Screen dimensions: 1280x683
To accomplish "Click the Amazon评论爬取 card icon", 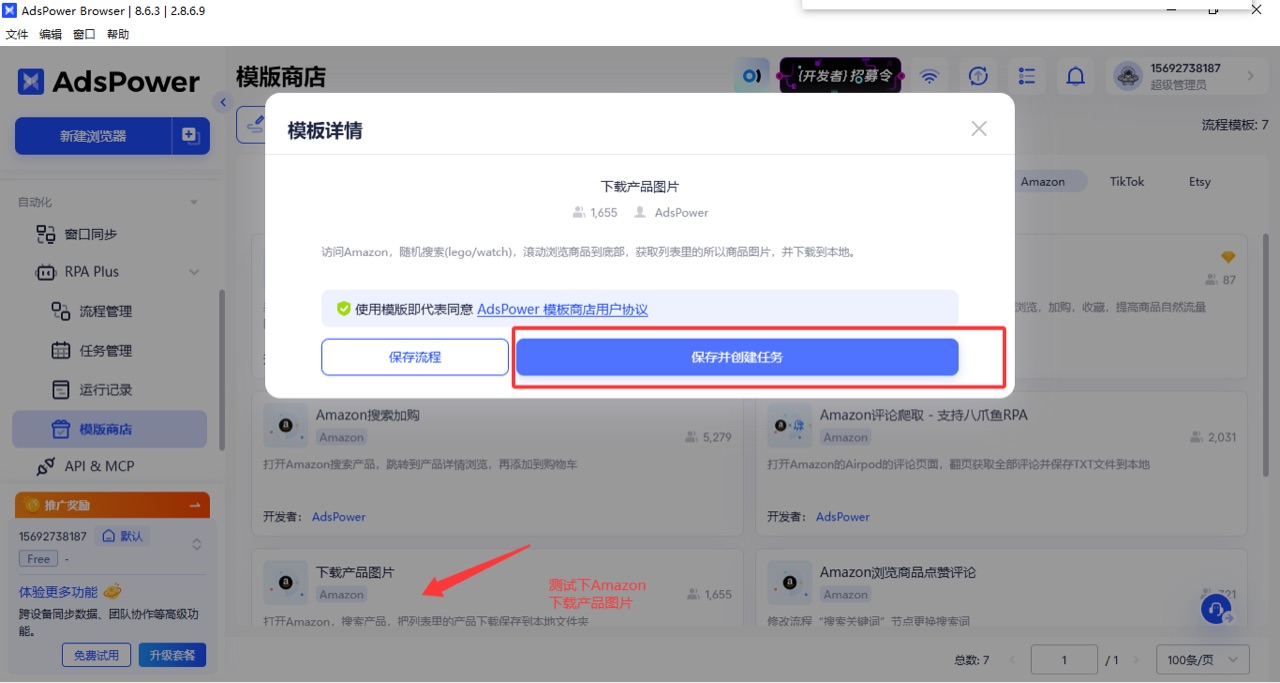I will coord(789,426).
